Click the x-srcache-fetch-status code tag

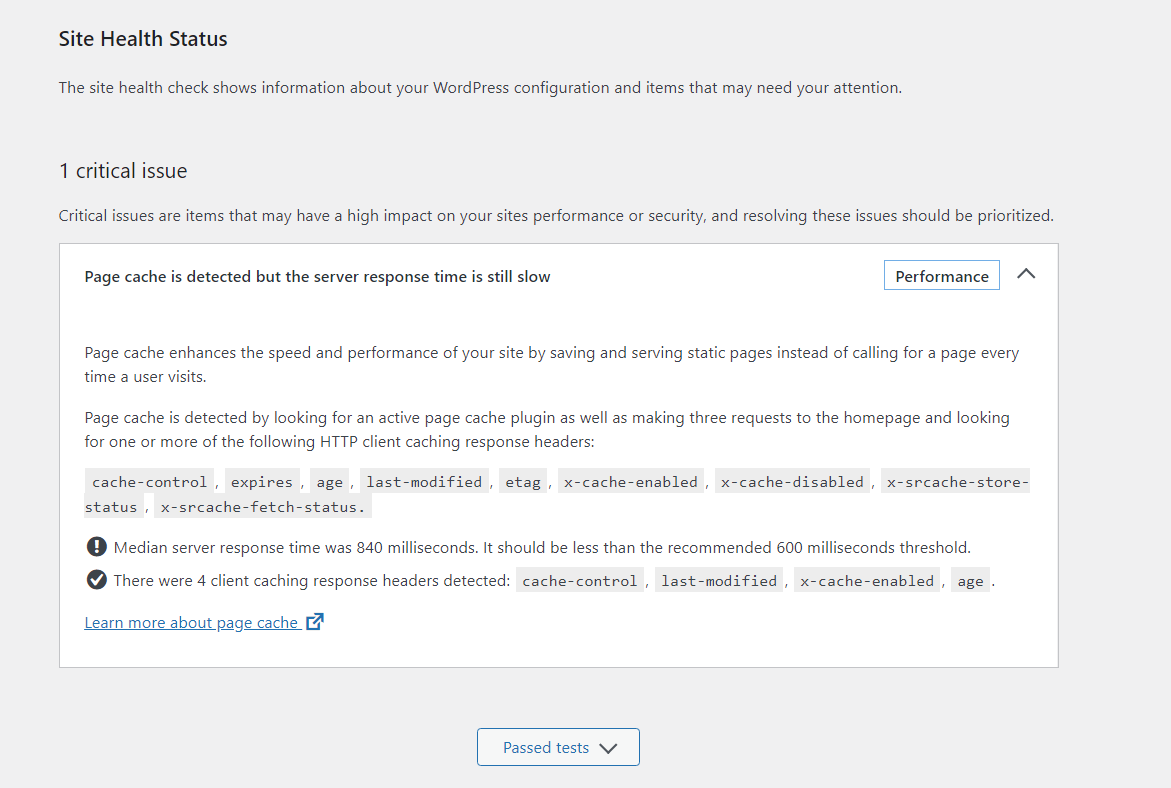(263, 506)
